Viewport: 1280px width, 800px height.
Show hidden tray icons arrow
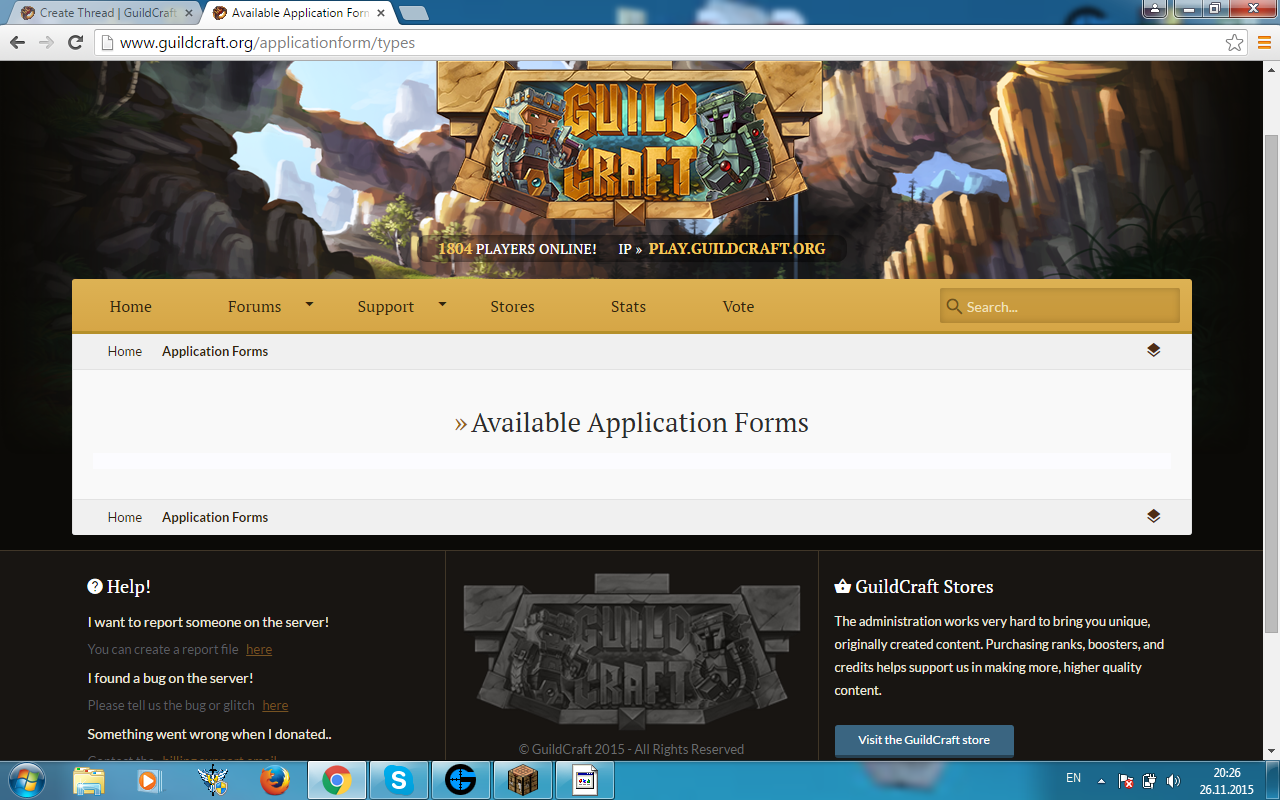pos(1101,780)
